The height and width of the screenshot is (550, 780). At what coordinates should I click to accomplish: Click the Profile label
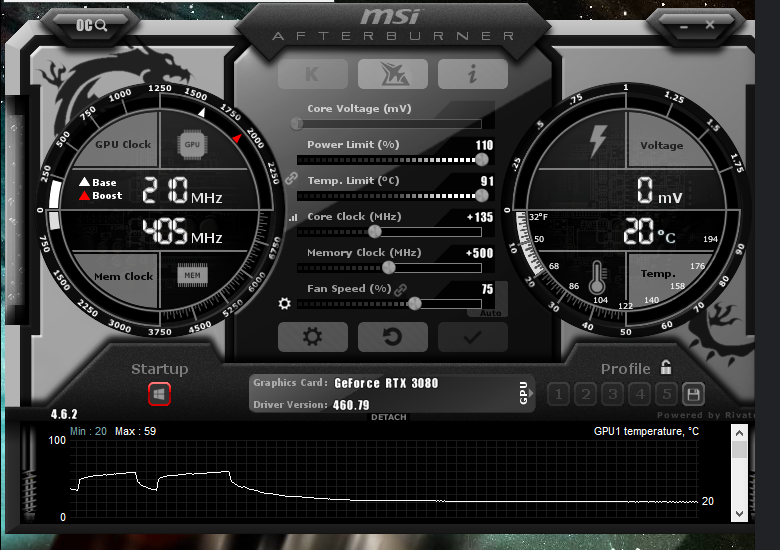click(625, 369)
